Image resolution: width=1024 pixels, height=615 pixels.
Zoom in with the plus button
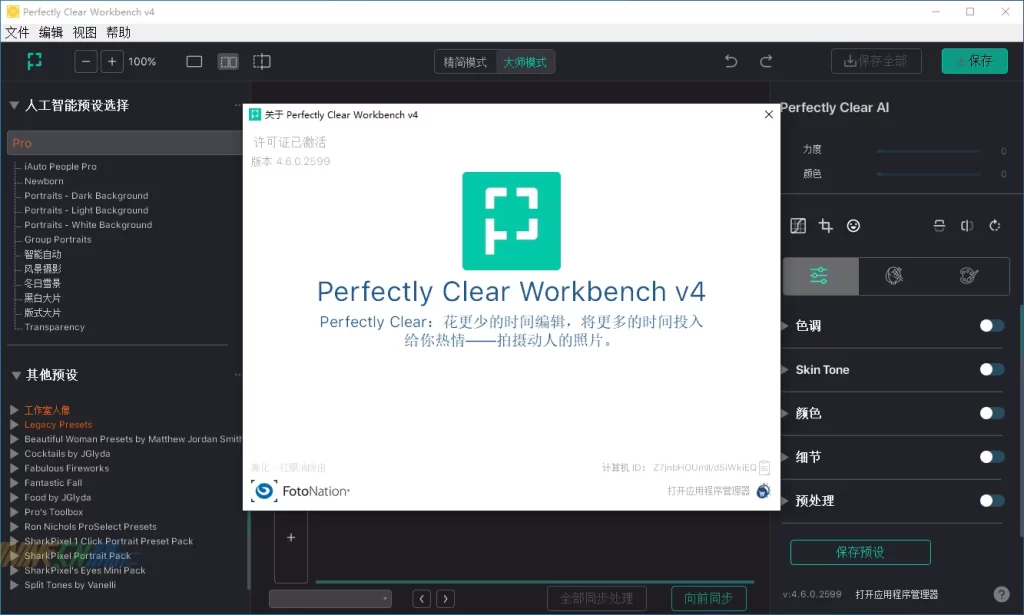pyautogui.click(x=112, y=62)
